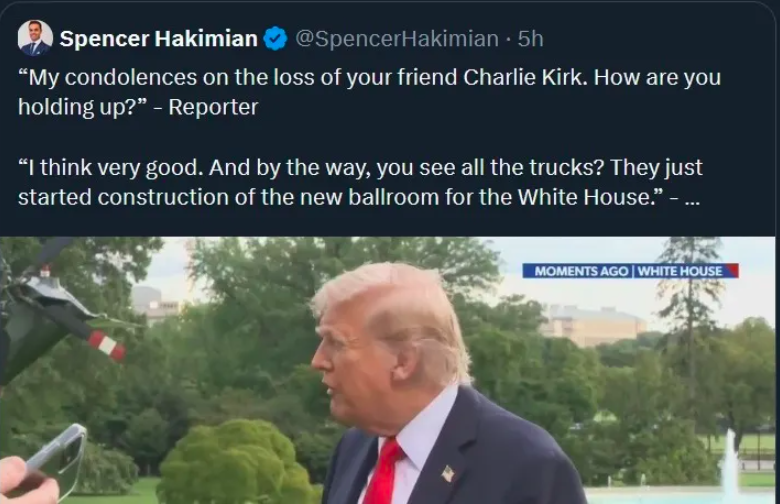The height and width of the screenshot is (504, 780).
Task: Click the MOMENTS AGO banner label
Action: [581, 271]
